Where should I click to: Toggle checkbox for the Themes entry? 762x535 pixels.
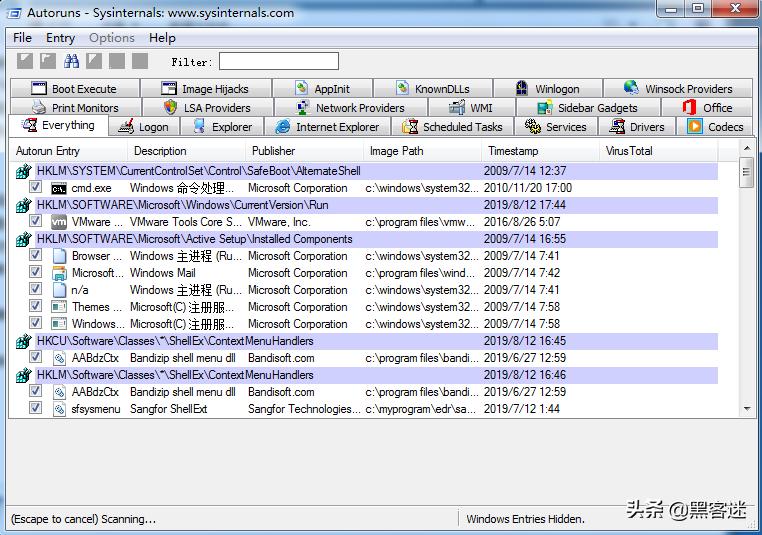[35, 306]
